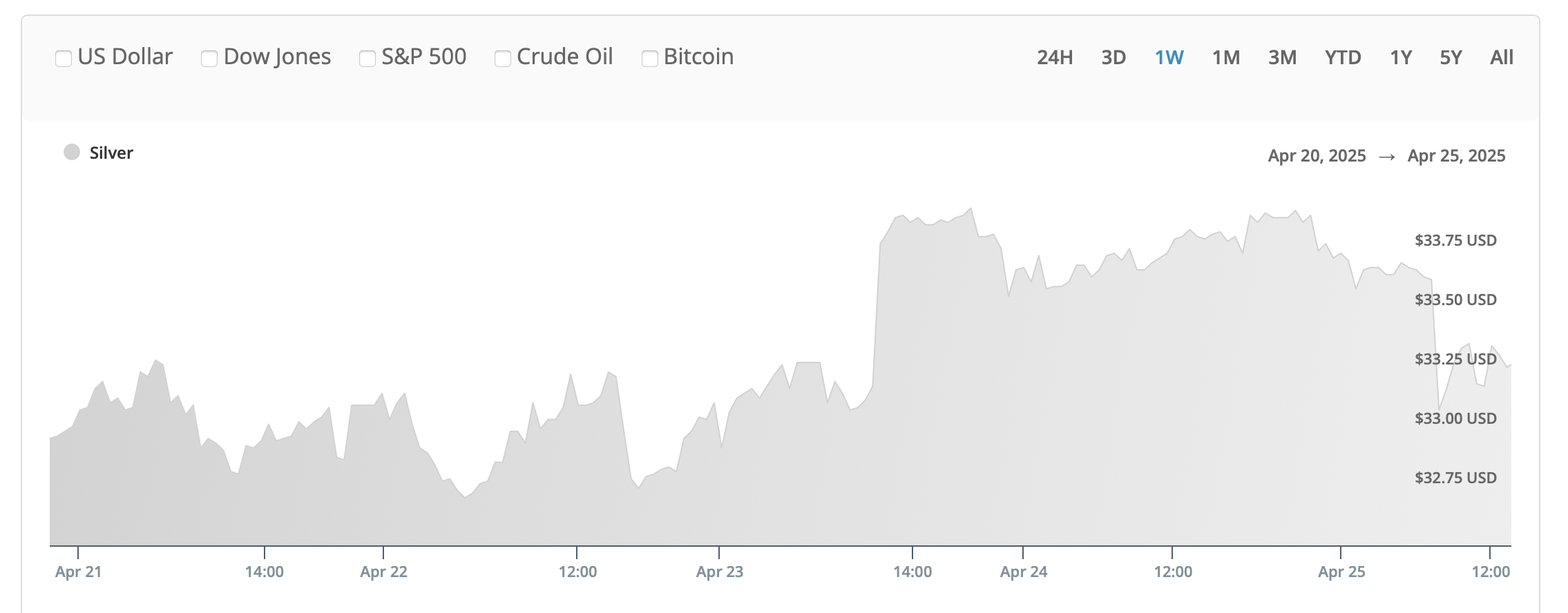The image size is (1568, 613).
Task: Toggle the Silver series legend label
Action: (111, 153)
